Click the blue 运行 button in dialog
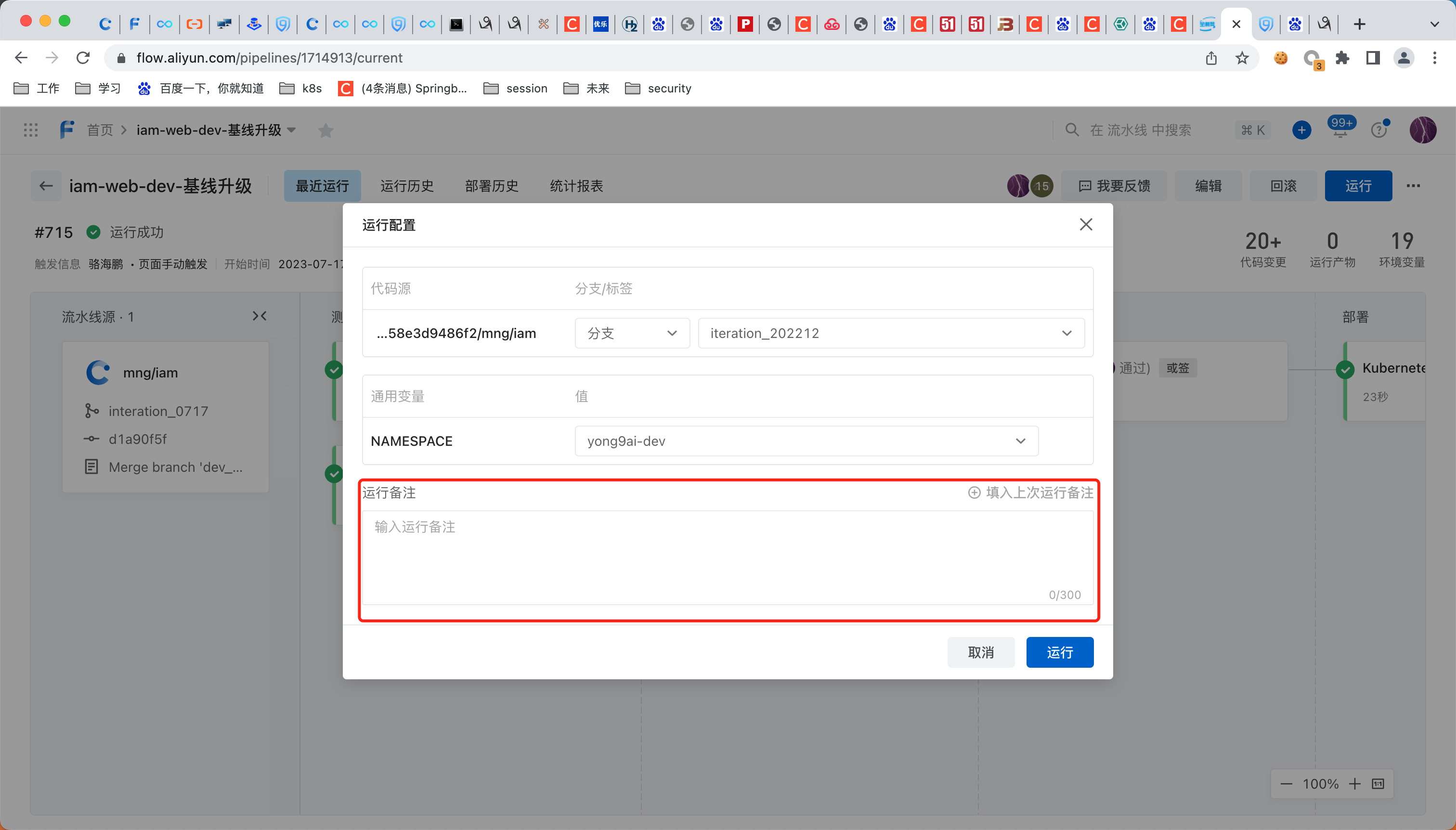Viewport: 1456px width, 830px height. [x=1059, y=652]
